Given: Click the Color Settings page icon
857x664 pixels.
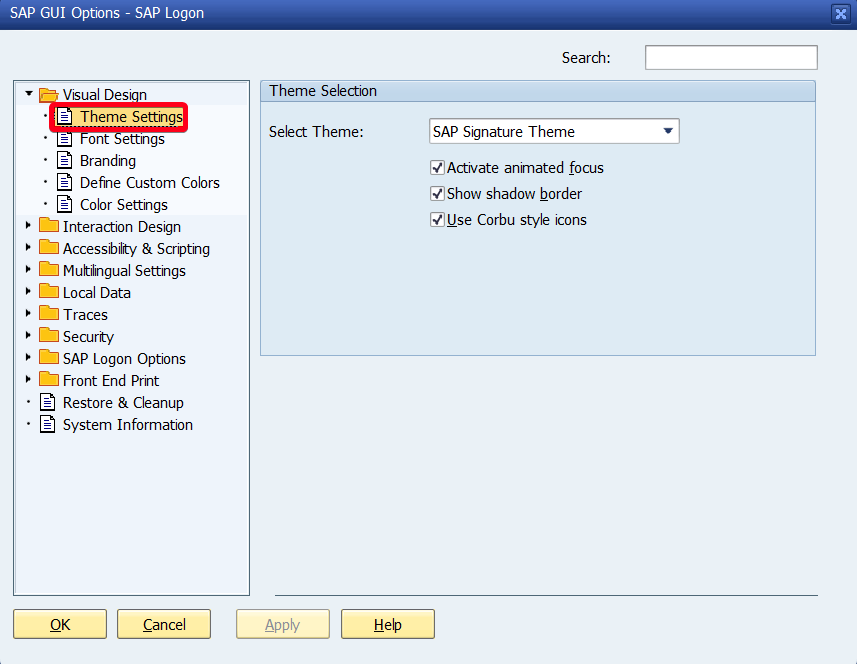Looking at the screenshot, I should pos(64,205).
